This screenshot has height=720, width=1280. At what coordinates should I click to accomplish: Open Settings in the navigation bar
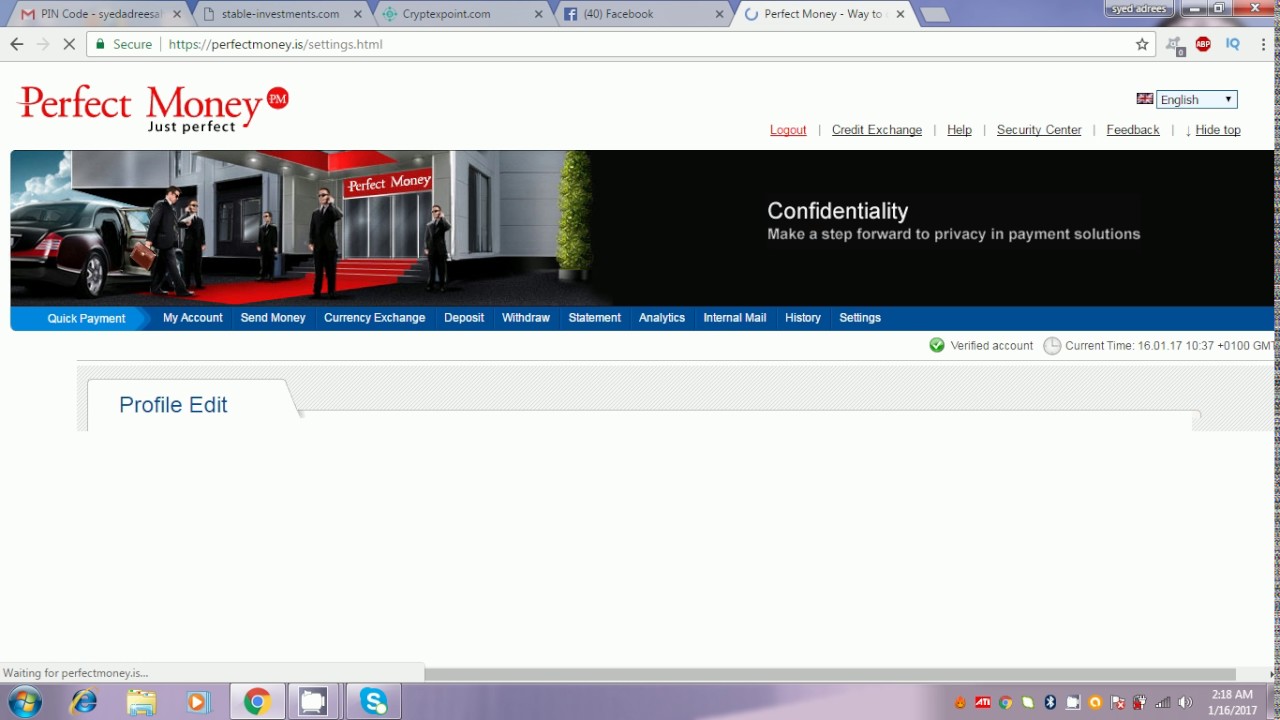(x=860, y=318)
